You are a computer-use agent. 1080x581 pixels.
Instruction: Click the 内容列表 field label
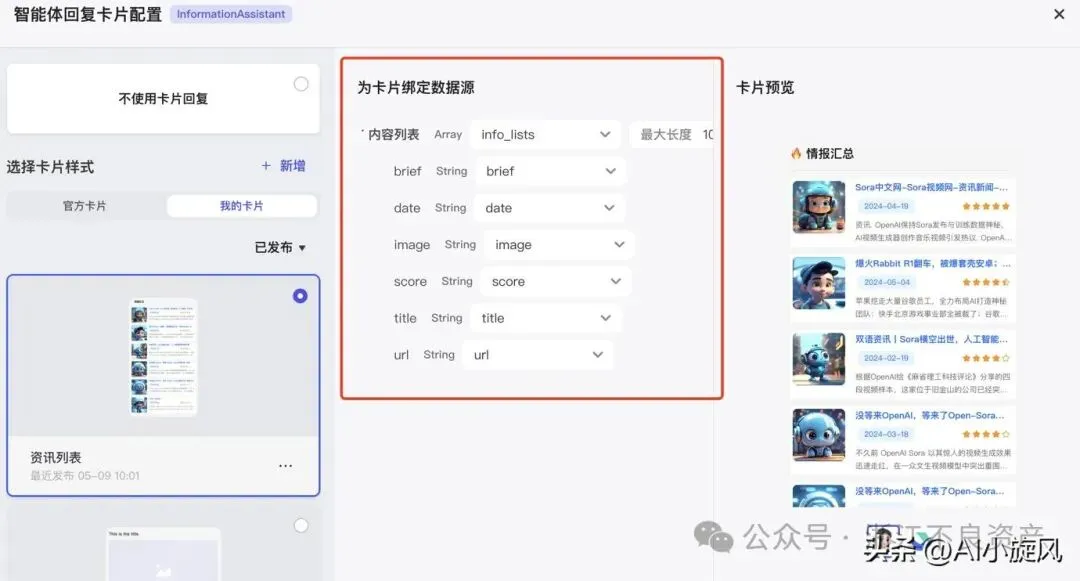pos(393,134)
